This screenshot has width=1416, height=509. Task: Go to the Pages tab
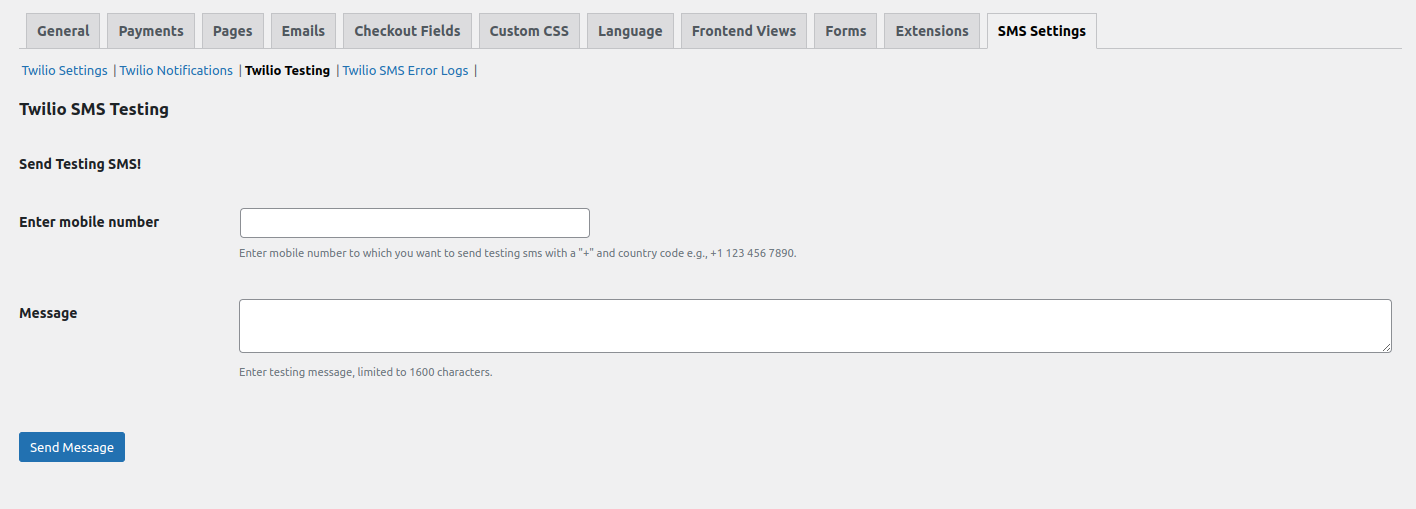tap(232, 31)
